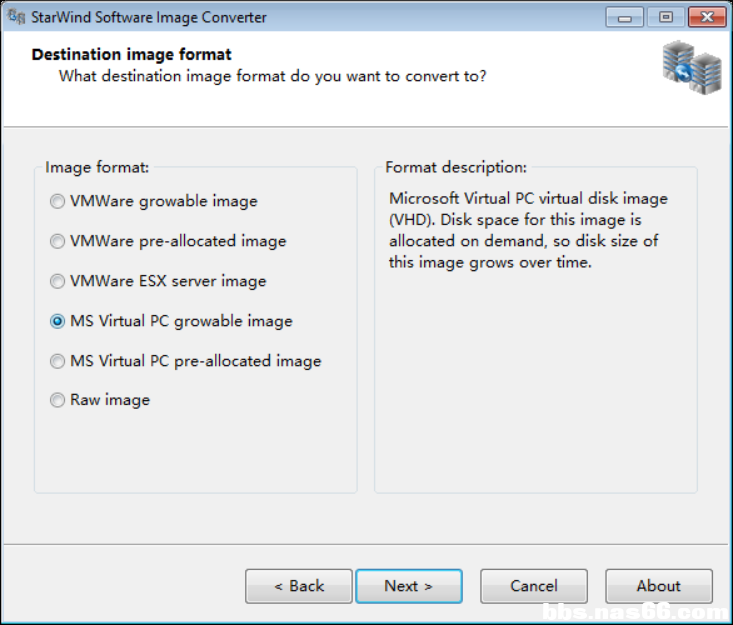This screenshot has width=733, height=625.
Task: Click the StarWind app icon in title bar
Action: point(17,17)
